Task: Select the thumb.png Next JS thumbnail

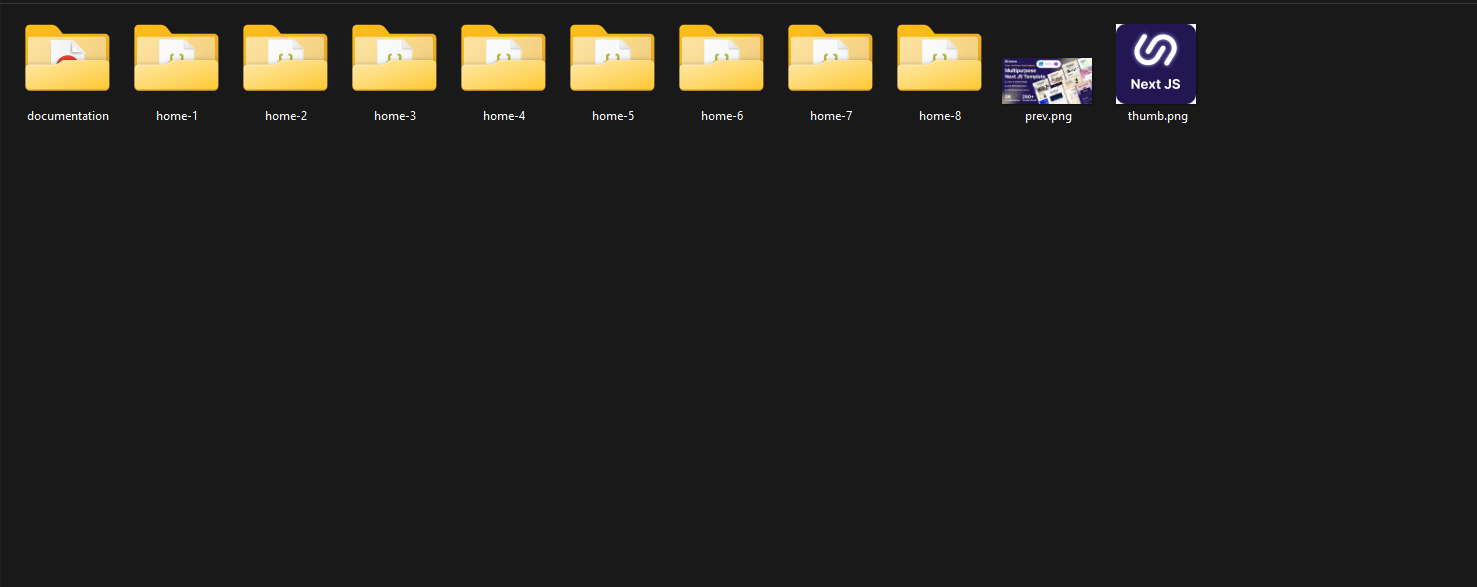Action: pos(1156,64)
